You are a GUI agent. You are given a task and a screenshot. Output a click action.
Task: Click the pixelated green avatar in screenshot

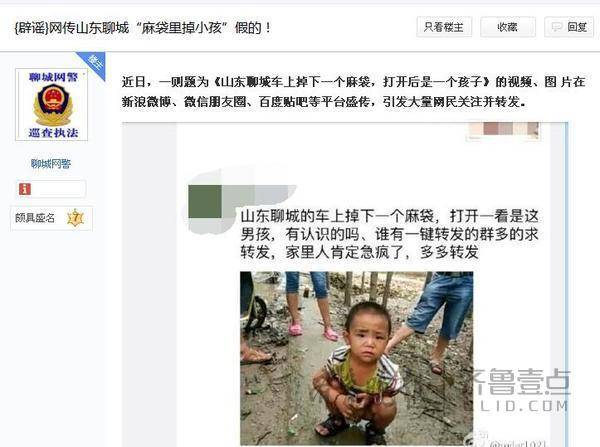click(205, 201)
